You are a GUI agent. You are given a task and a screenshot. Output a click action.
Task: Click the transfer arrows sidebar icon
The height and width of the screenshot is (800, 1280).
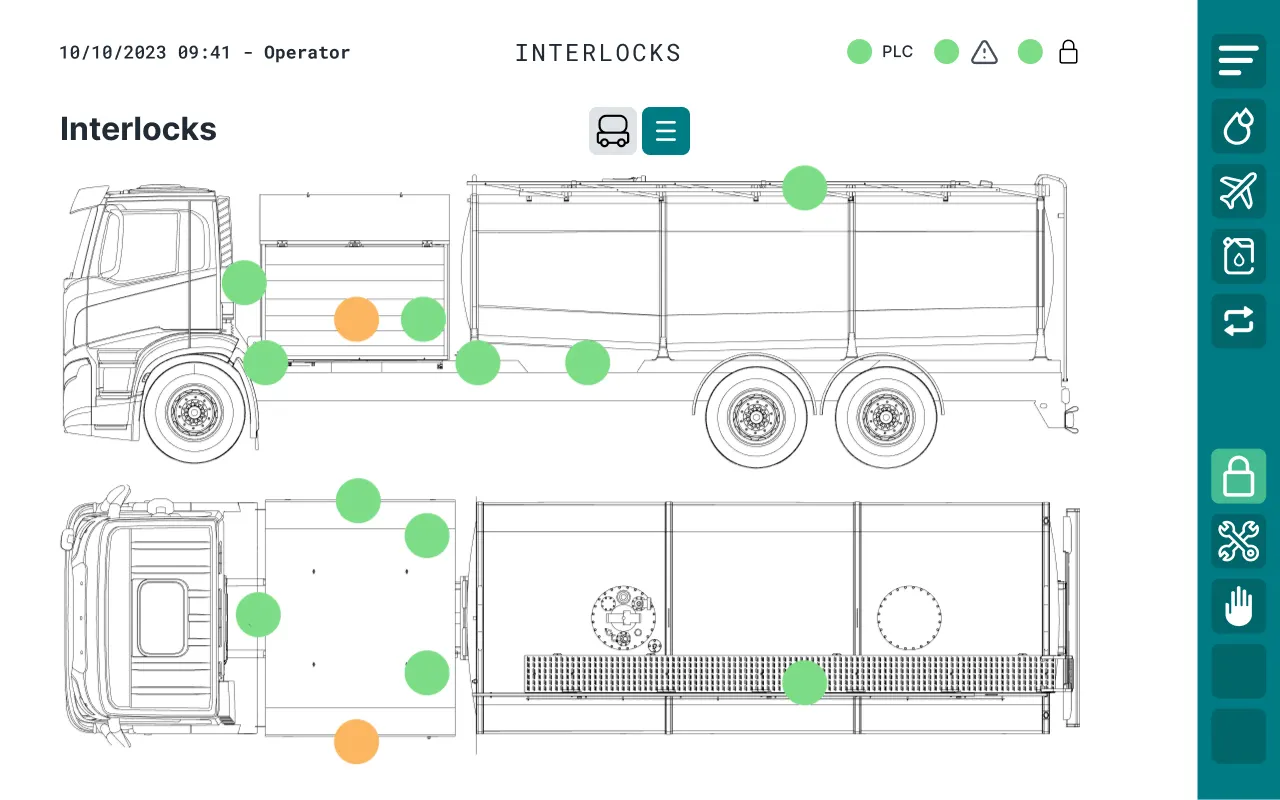pyautogui.click(x=1238, y=321)
